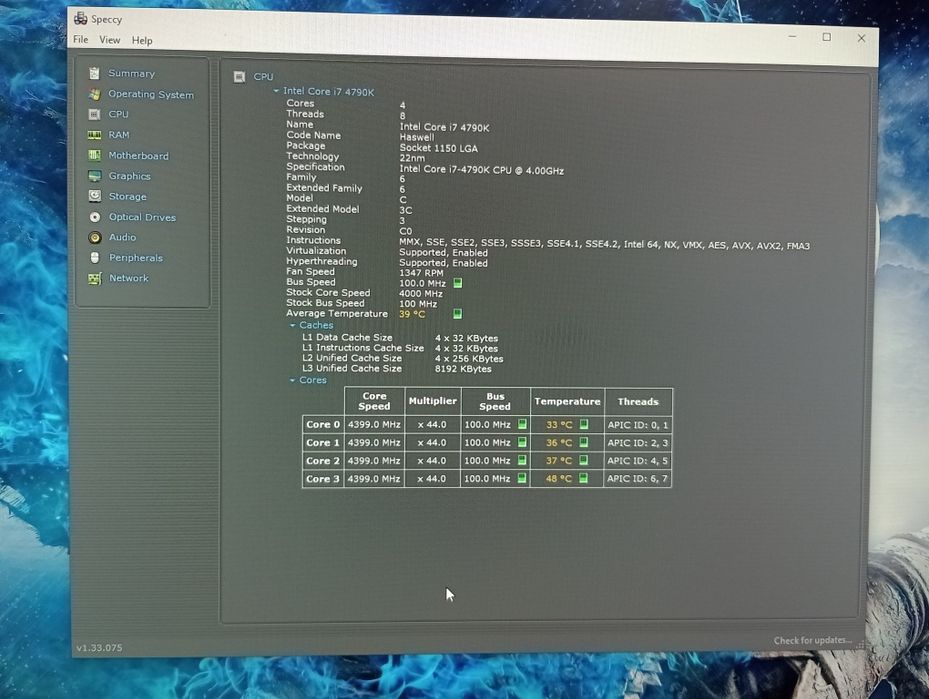This screenshot has width=929, height=699.
Task: Click the Storage drive icon in sidebar
Action: 94,196
